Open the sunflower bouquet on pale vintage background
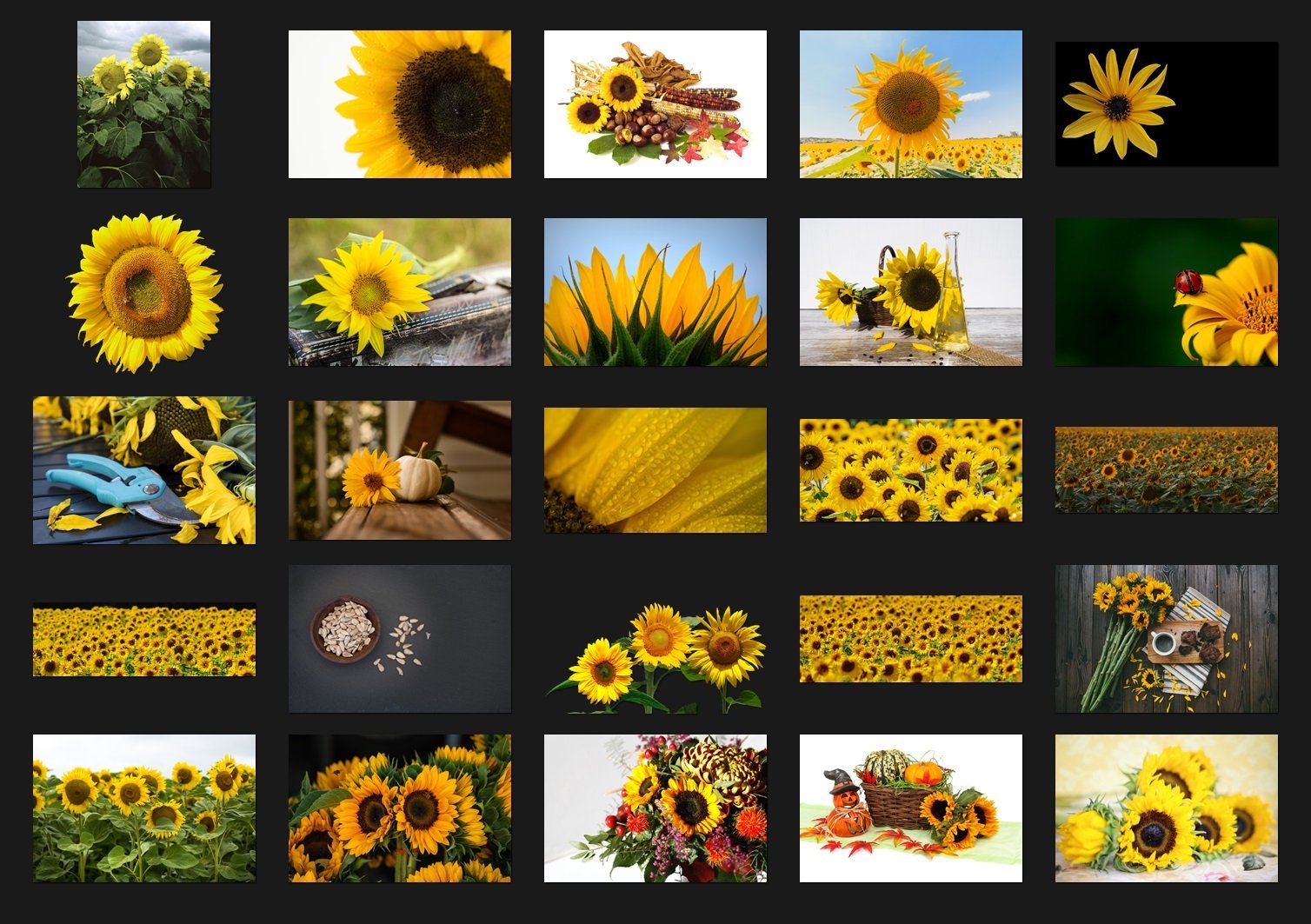 (1166, 810)
